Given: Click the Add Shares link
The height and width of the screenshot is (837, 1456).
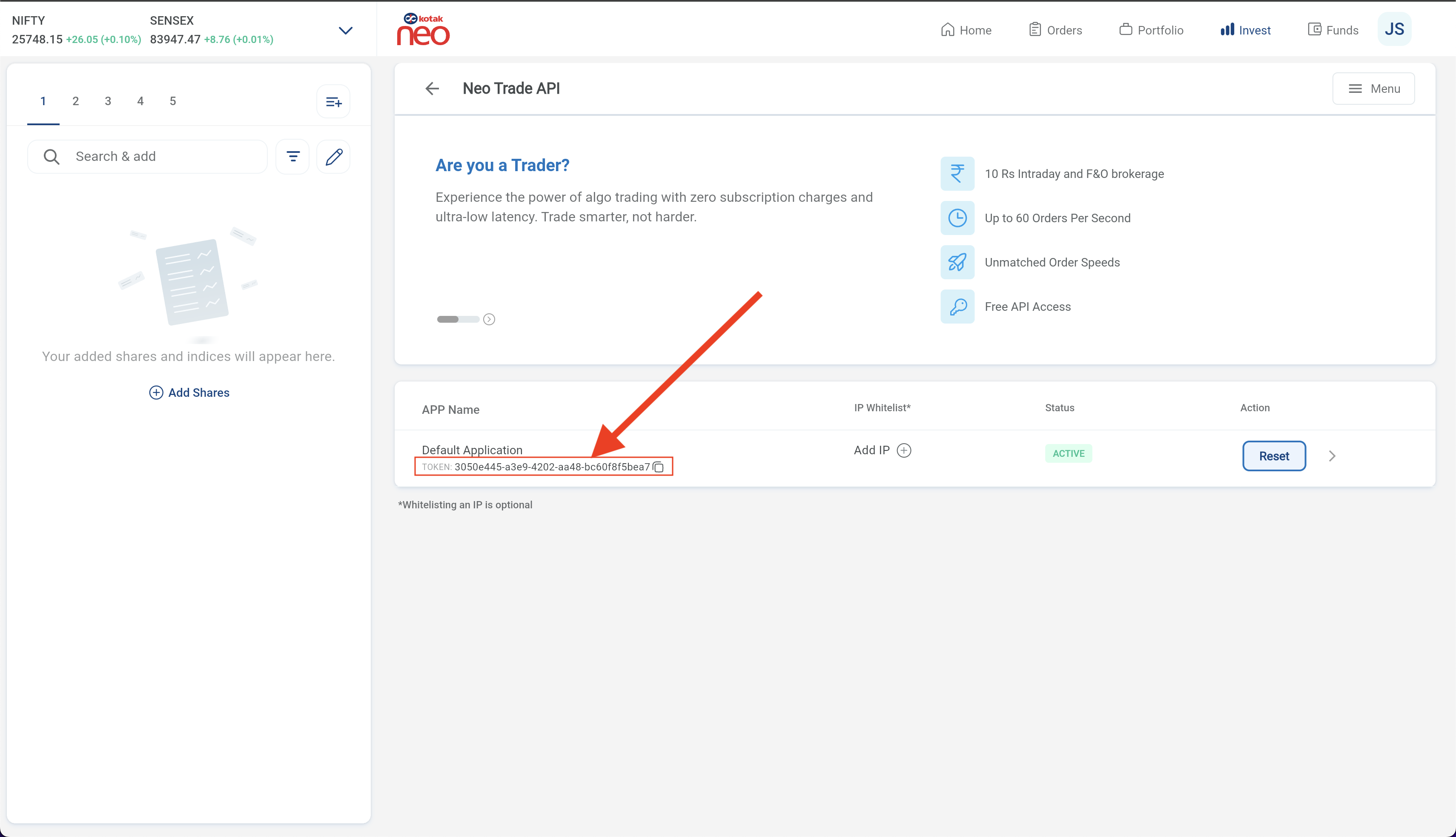Looking at the screenshot, I should tap(189, 393).
